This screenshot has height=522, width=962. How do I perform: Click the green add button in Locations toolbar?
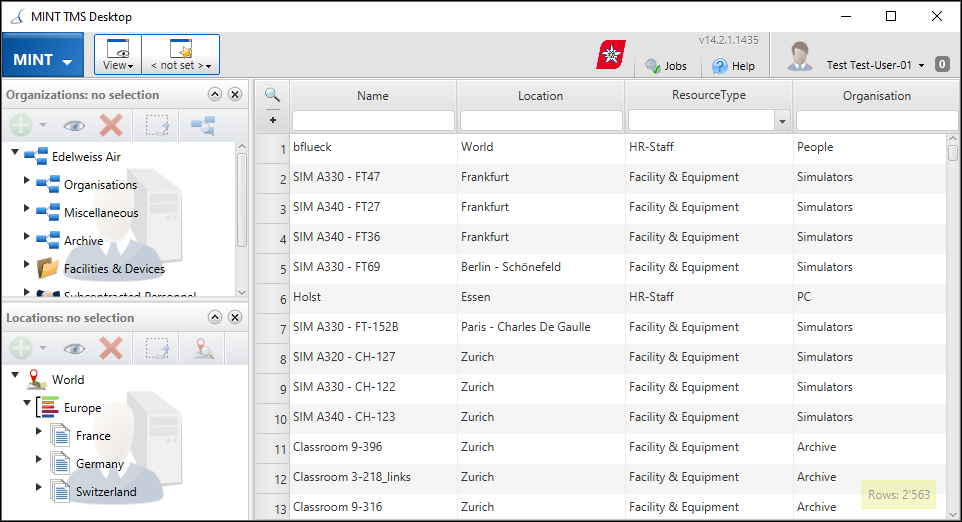[x=21, y=348]
